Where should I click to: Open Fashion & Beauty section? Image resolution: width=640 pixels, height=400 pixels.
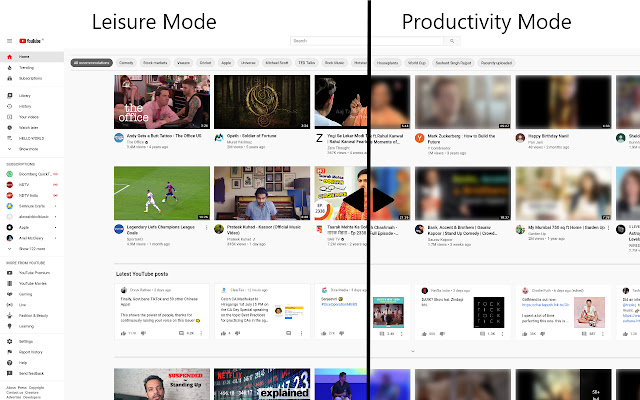tap(32, 316)
